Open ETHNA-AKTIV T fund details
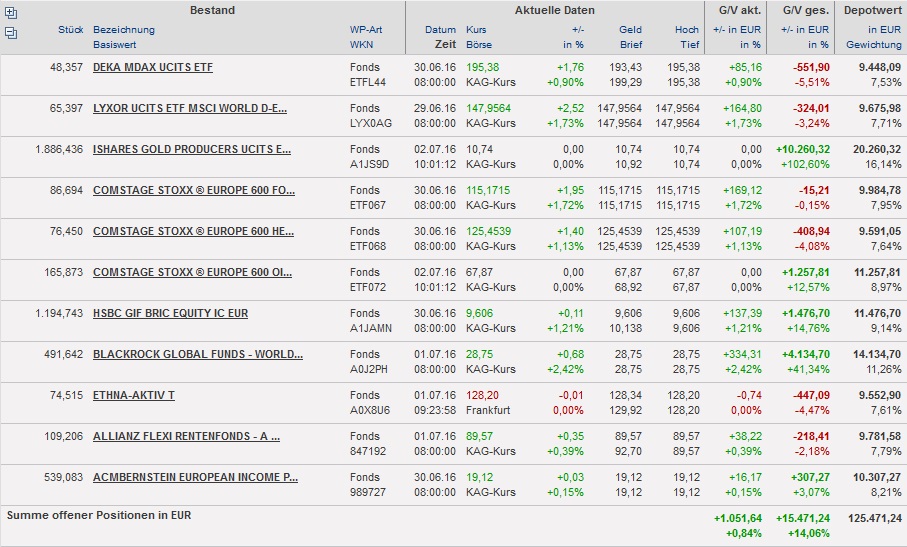This screenshot has width=907, height=547. [133, 395]
